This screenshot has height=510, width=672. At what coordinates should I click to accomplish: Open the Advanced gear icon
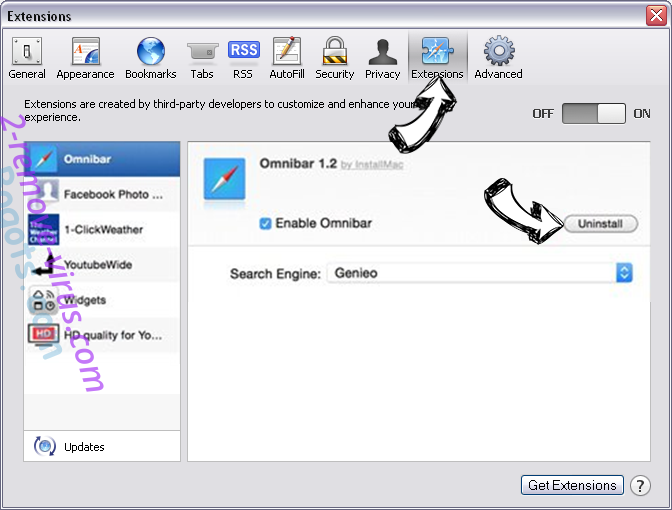(x=499, y=51)
